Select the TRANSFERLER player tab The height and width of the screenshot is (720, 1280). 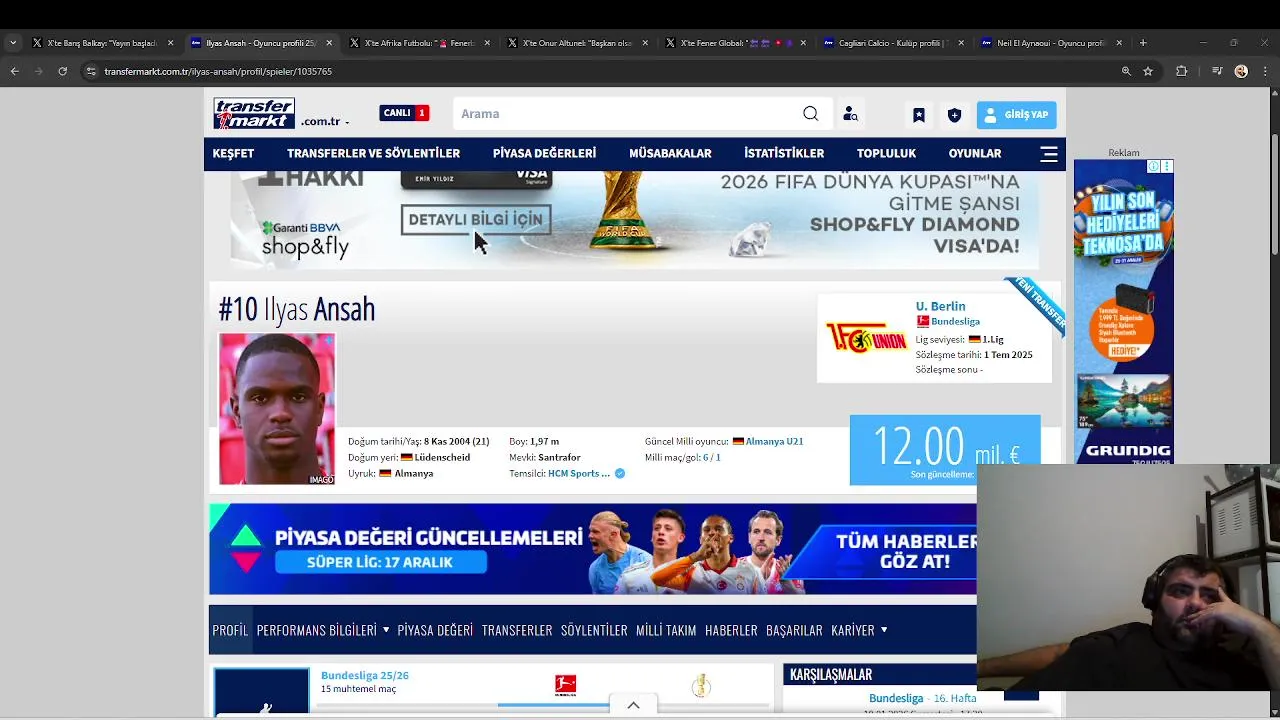517,630
